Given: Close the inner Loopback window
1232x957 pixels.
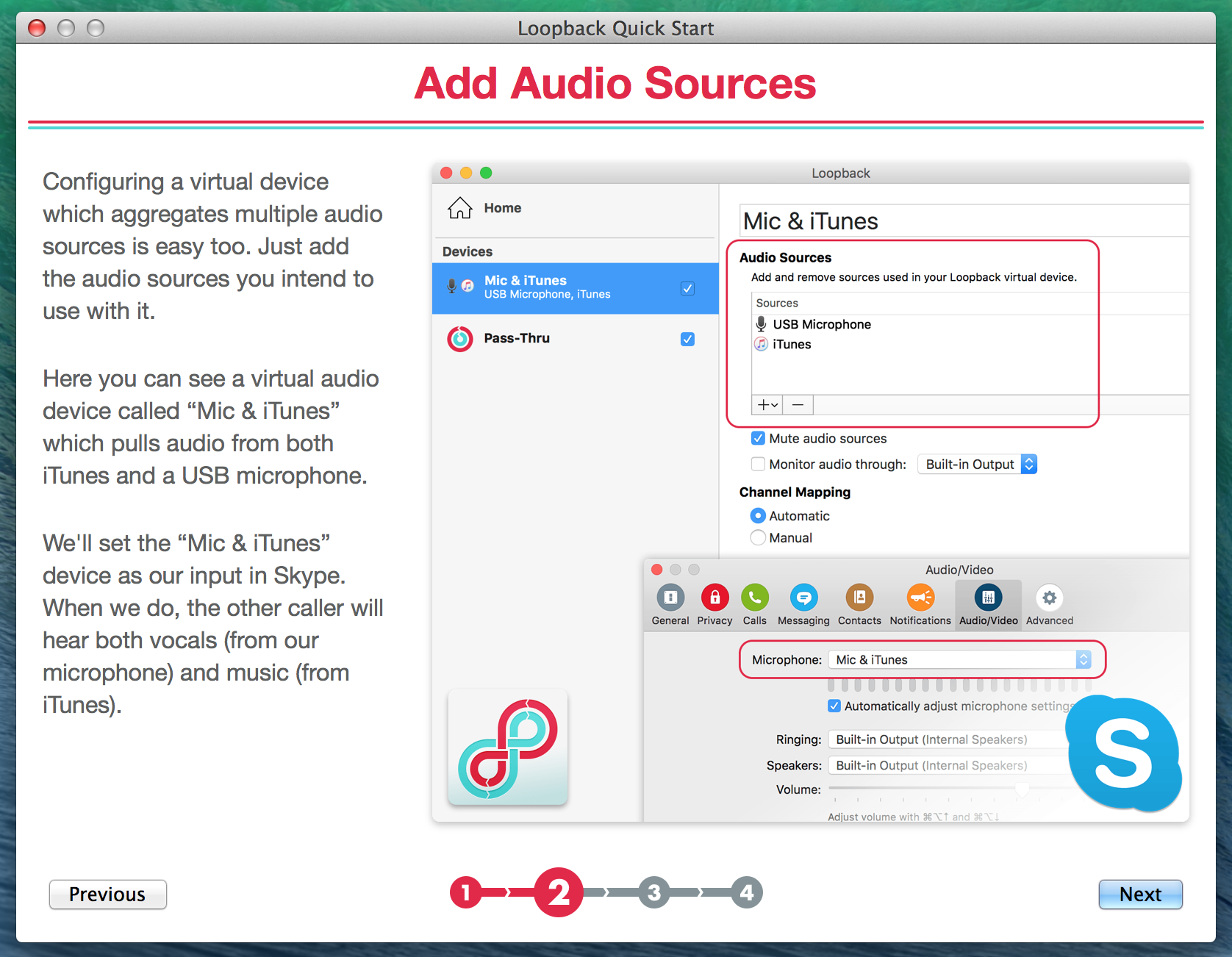Looking at the screenshot, I should tap(446, 173).
